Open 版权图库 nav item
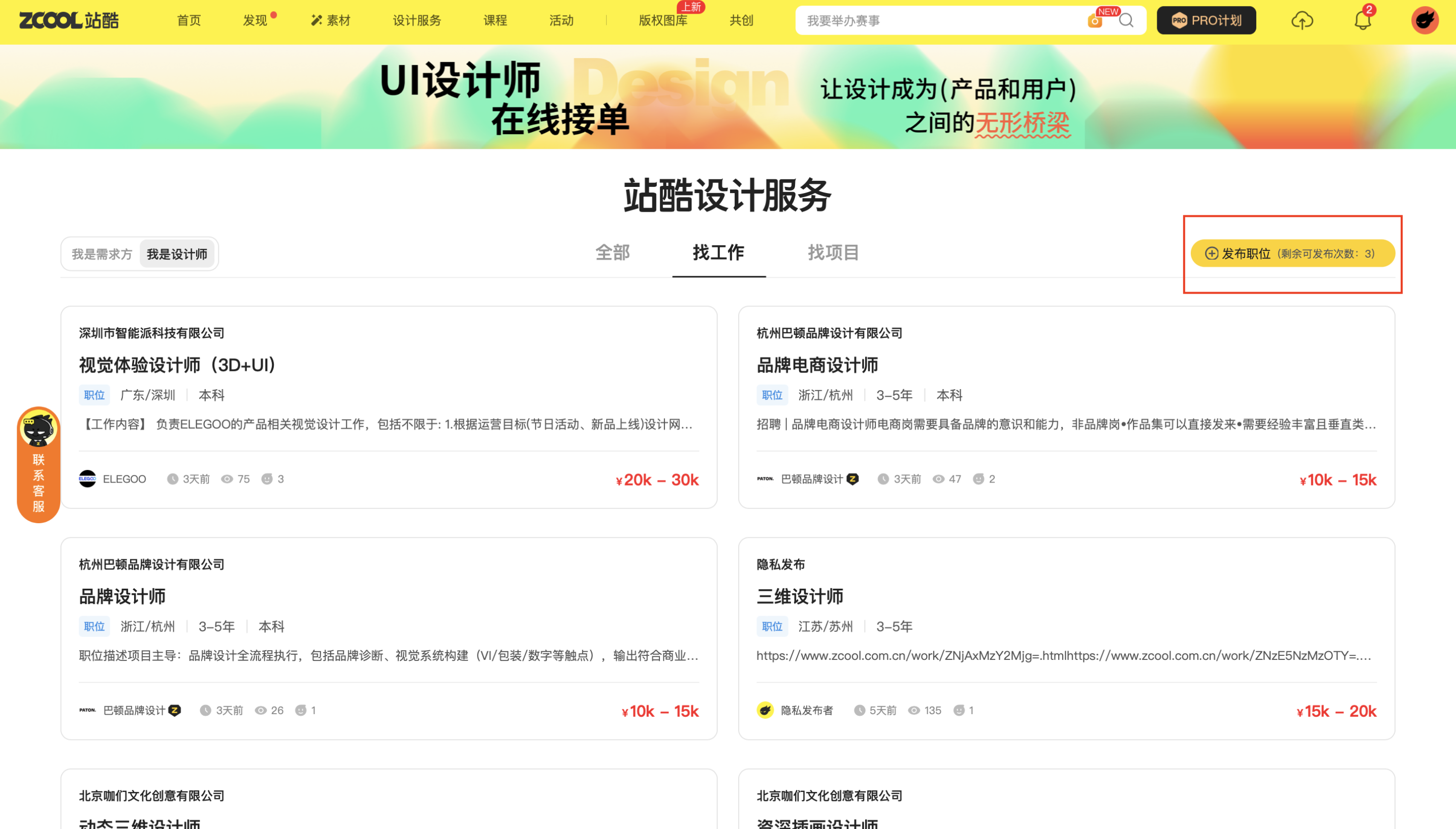This screenshot has width=1456, height=829. [662, 20]
